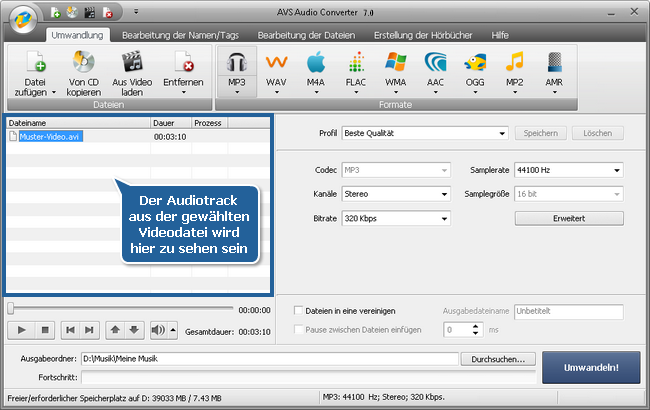The image size is (650, 410).
Task: Decrease the pause milliseconds stepper
Action: (475, 333)
